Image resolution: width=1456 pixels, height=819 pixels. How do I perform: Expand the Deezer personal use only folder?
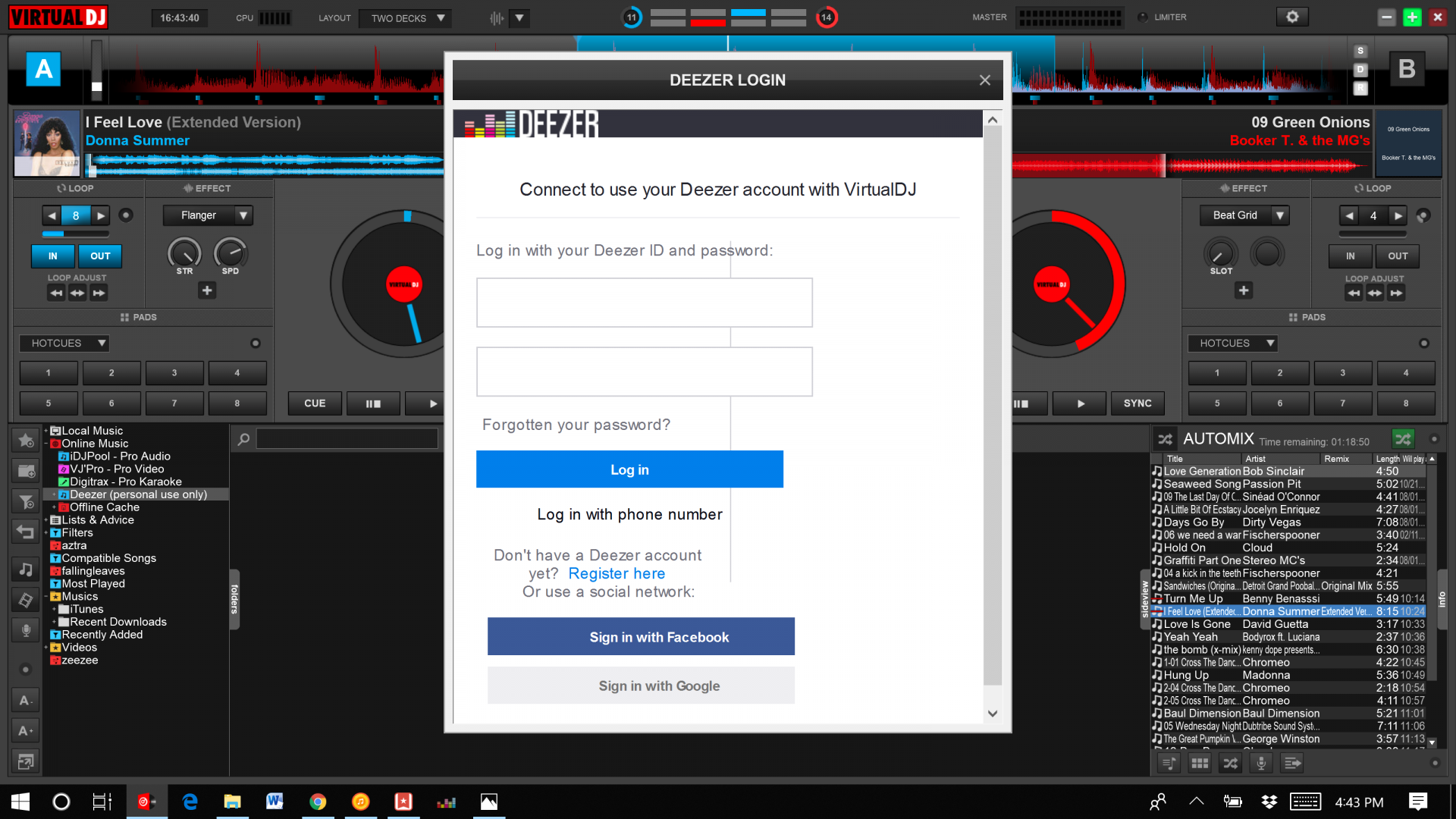52,494
